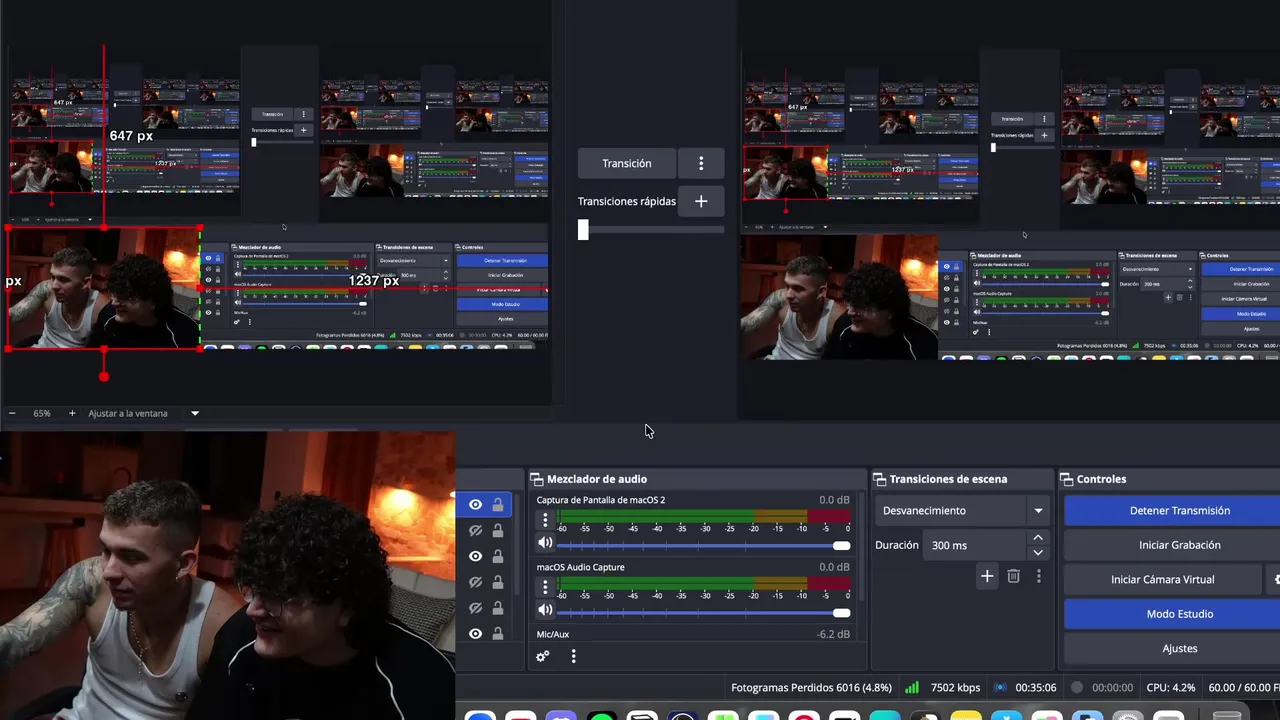Add a quick transition with plus icon
The height and width of the screenshot is (720, 1280).
tap(701, 201)
